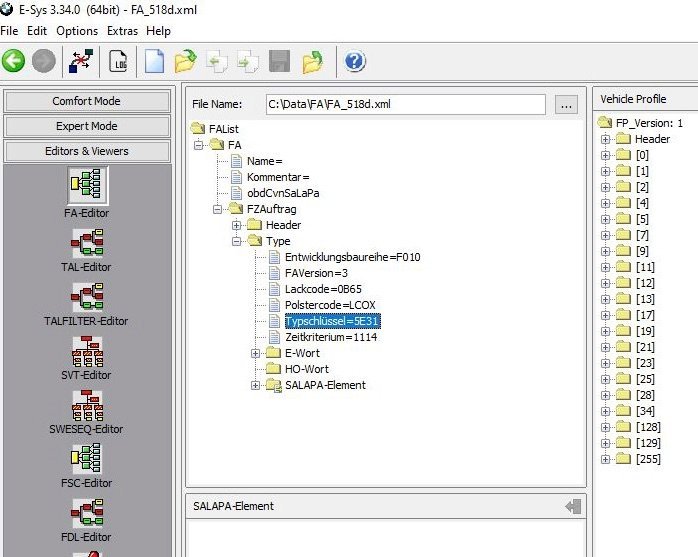The width and height of the screenshot is (698, 557).
Task: Expand the [128] folder in Vehicle Profile
Action: [605, 427]
